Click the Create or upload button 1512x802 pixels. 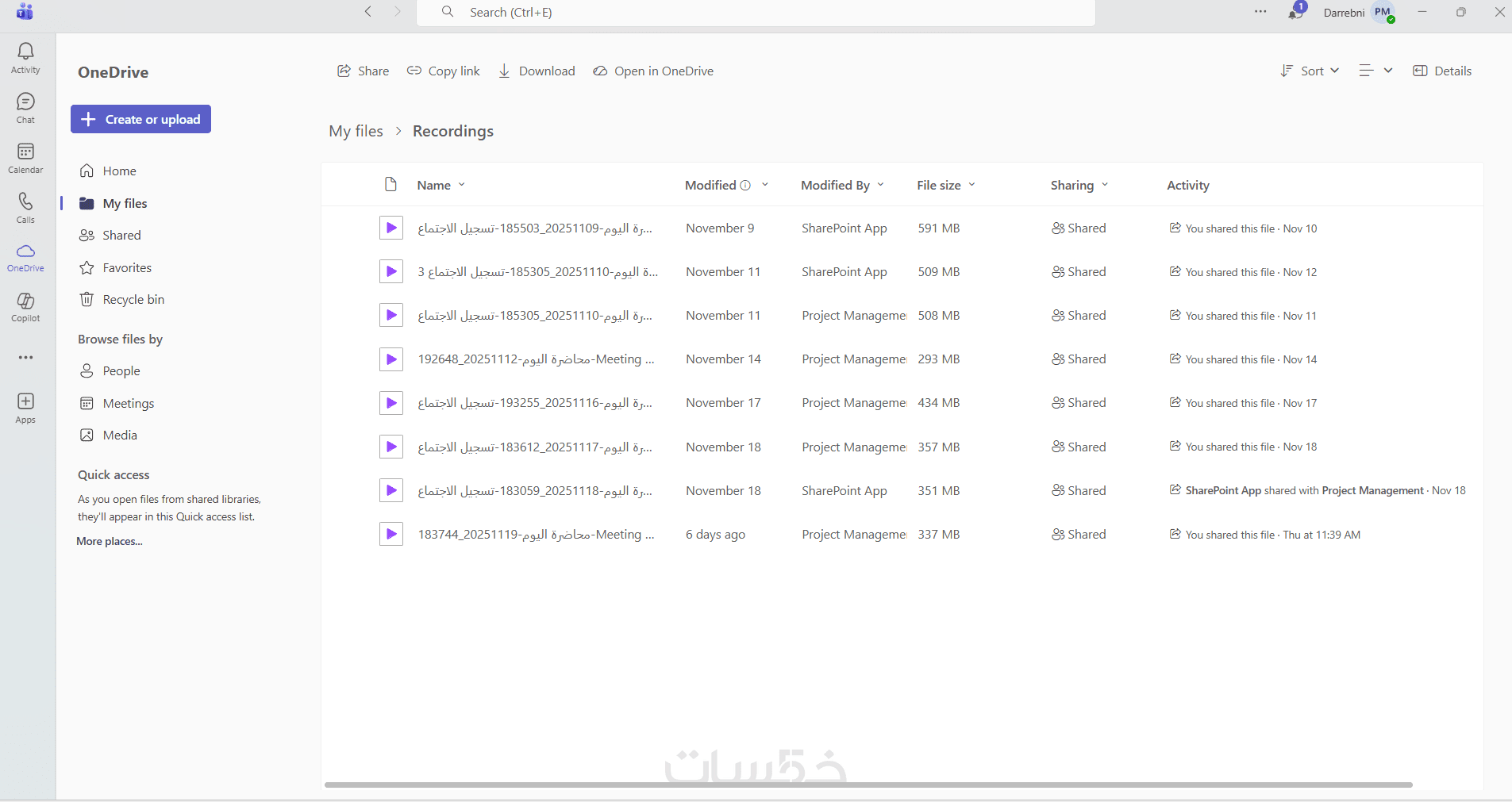tap(140, 119)
